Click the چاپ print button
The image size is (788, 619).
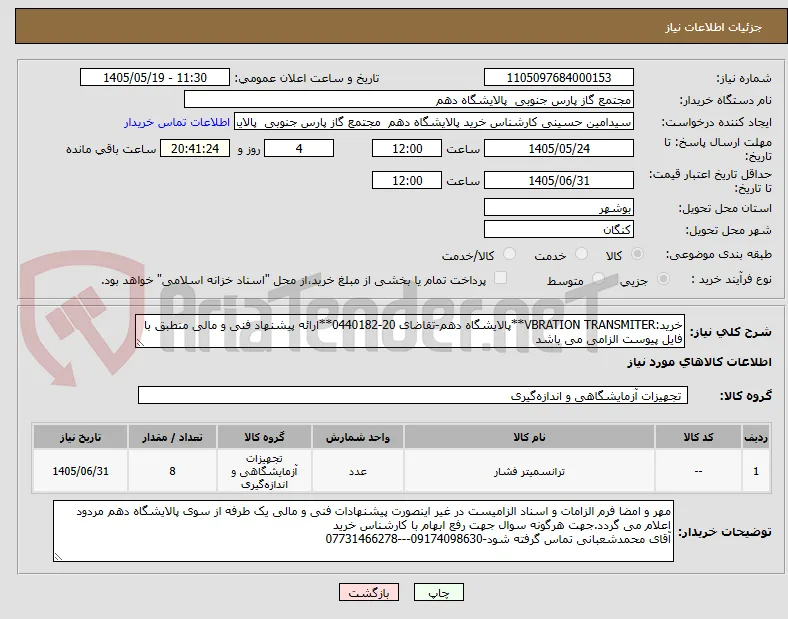pos(439,592)
